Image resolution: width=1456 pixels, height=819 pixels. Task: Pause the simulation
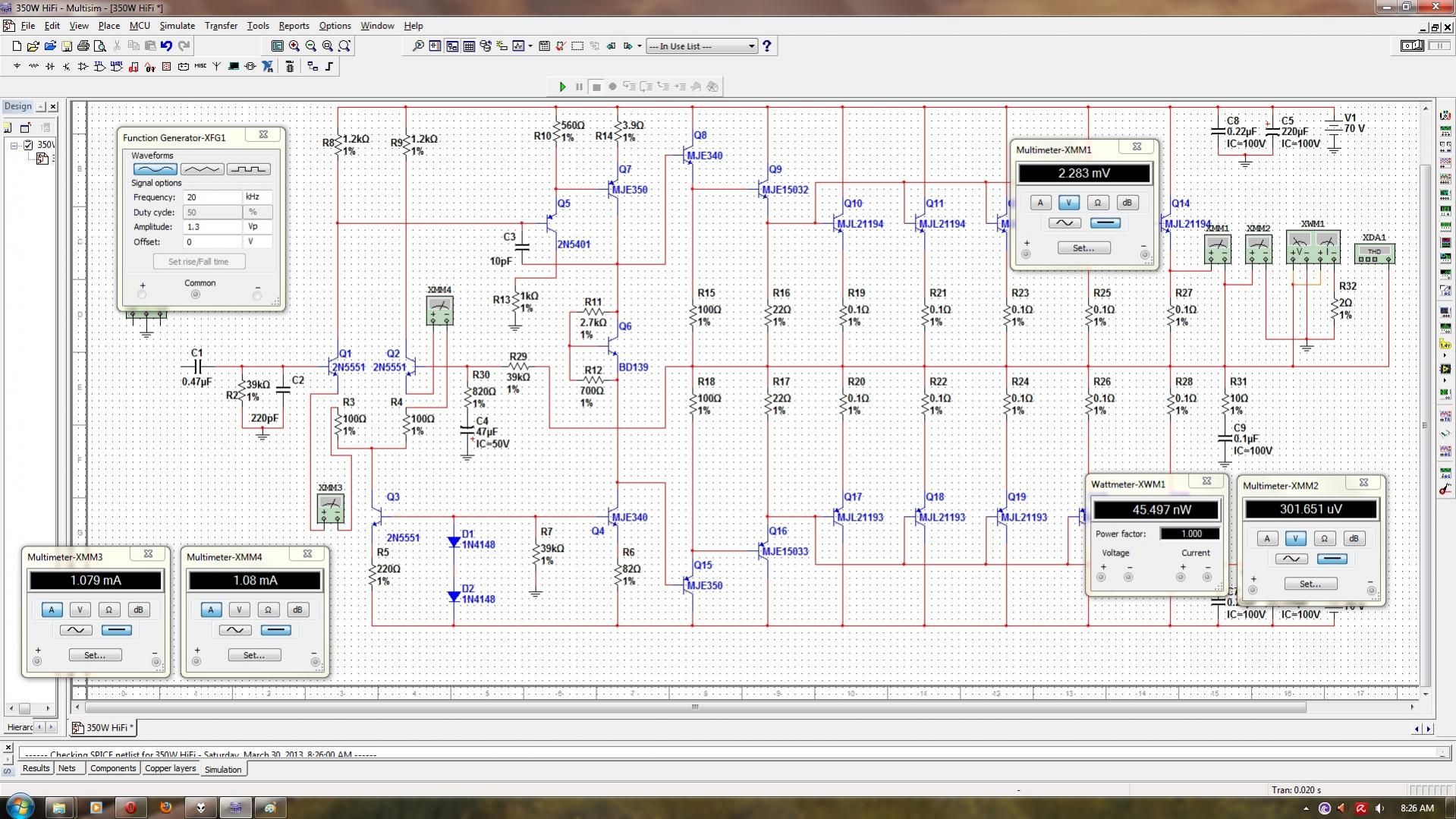point(579,87)
